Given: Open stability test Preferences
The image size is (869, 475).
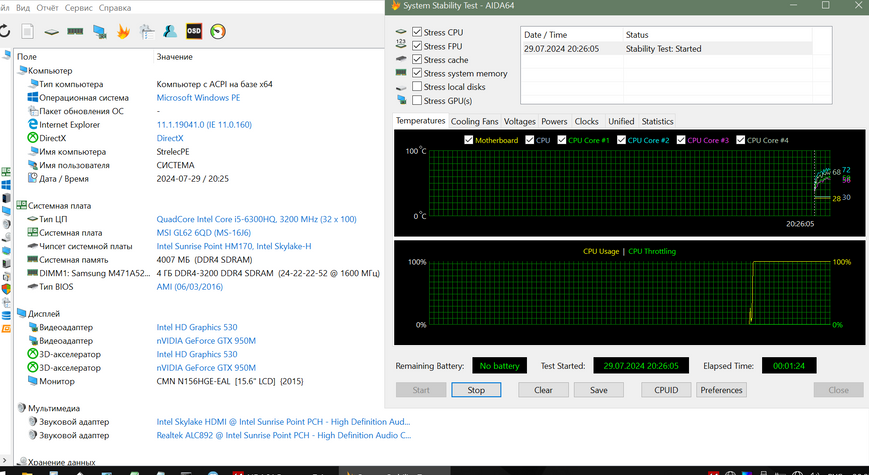Looking at the screenshot, I should 721,390.
